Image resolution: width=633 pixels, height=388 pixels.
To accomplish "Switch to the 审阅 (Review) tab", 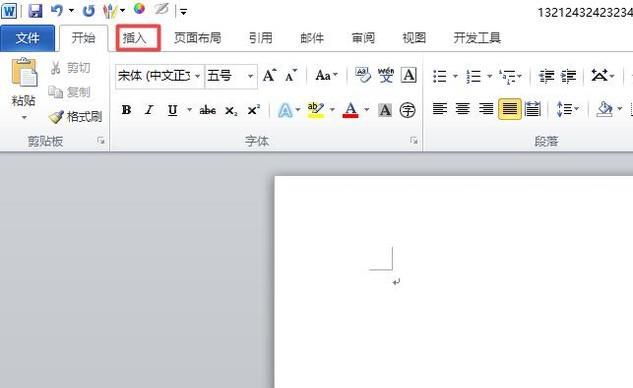I will (363, 38).
